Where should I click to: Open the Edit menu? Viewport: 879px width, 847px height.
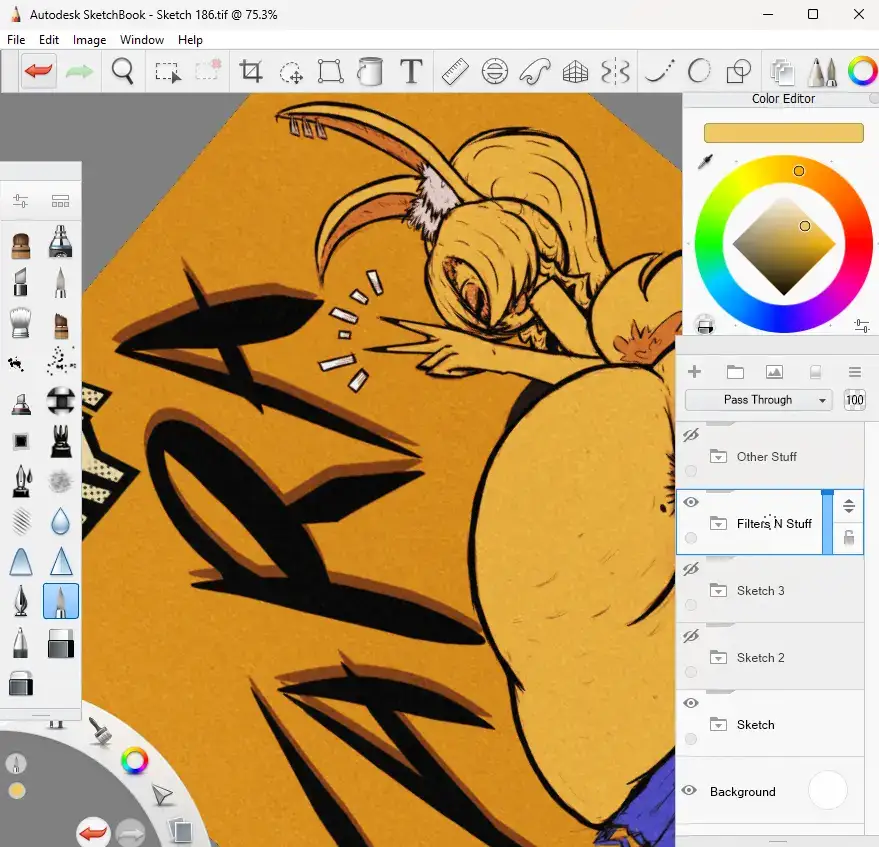click(49, 40)
